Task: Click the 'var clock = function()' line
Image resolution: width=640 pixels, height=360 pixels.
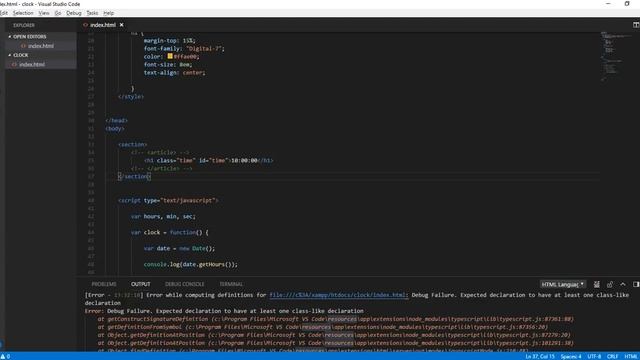Action: pyautogui.click(x=170, y=232)
